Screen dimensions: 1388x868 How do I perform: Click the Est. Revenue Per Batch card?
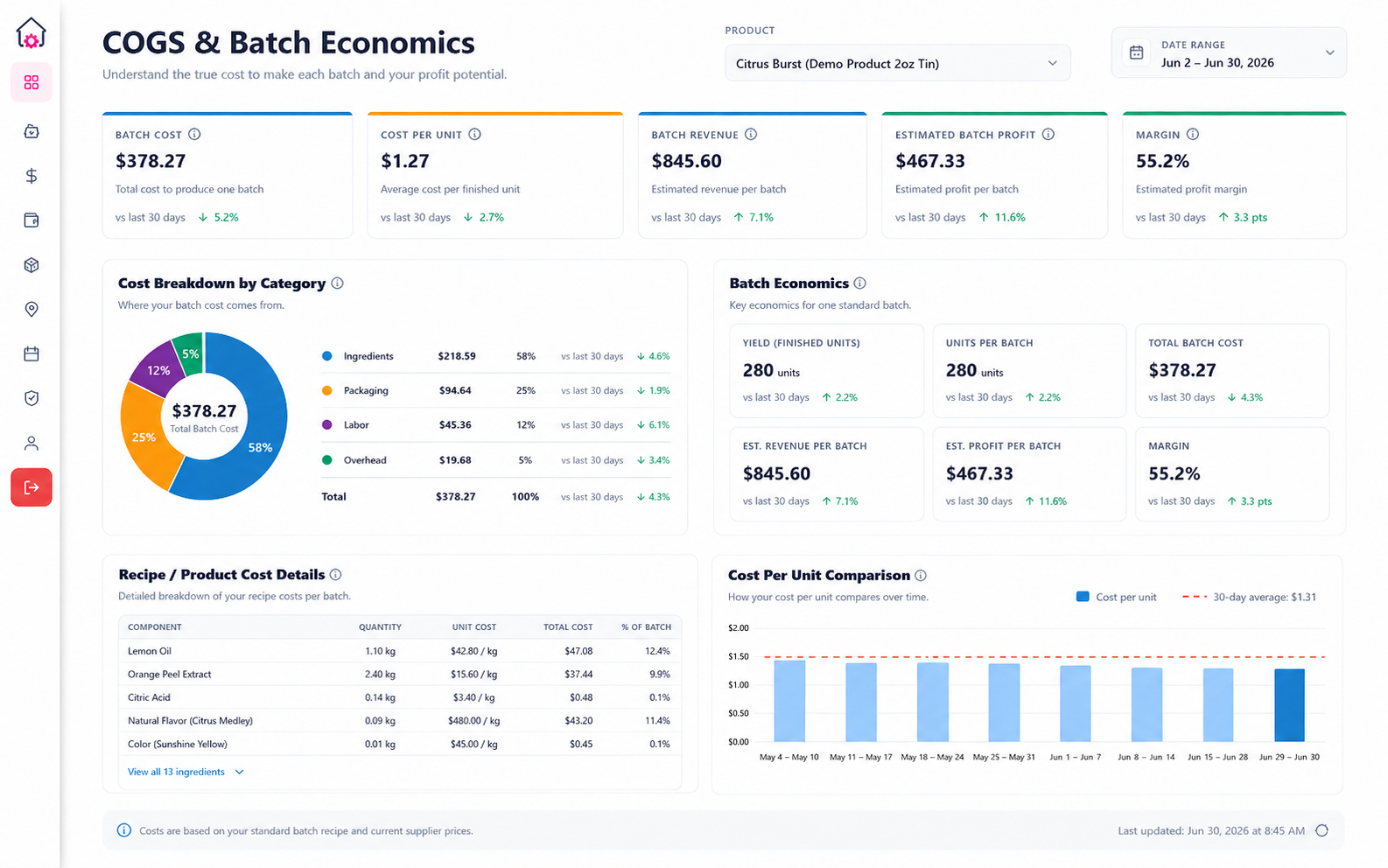pyautogui.click(x=826, y=474)
